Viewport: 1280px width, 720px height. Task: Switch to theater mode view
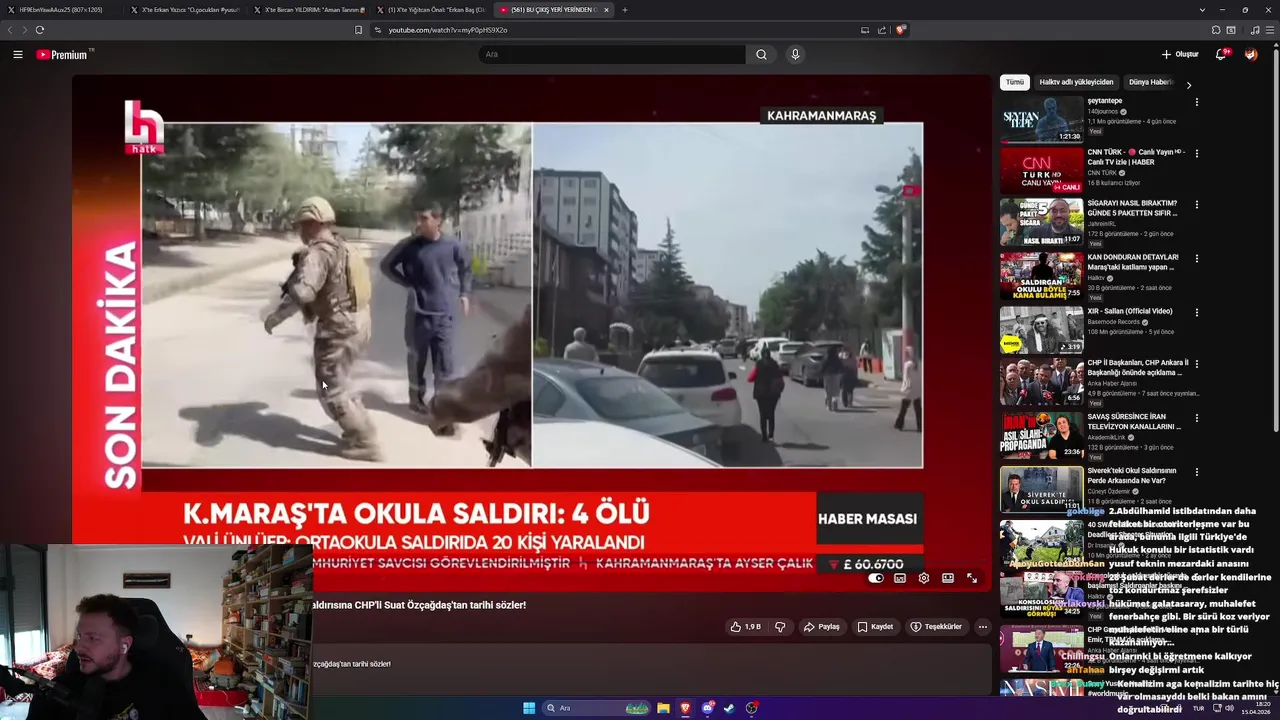[948, 578]
